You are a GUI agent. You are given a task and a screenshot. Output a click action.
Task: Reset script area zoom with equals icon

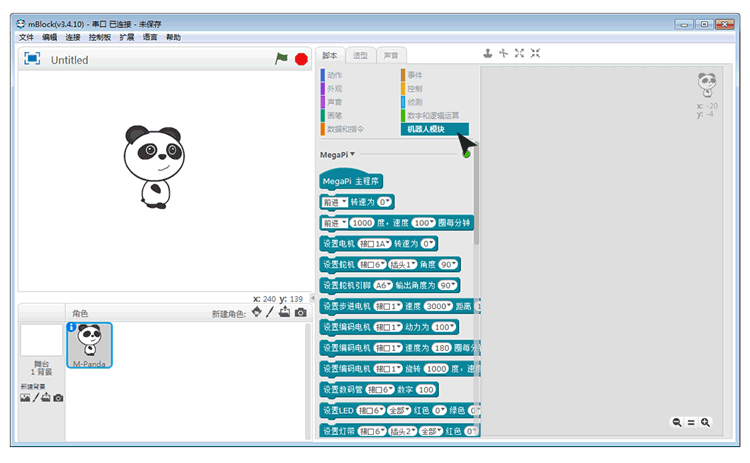tap(691, 422)
